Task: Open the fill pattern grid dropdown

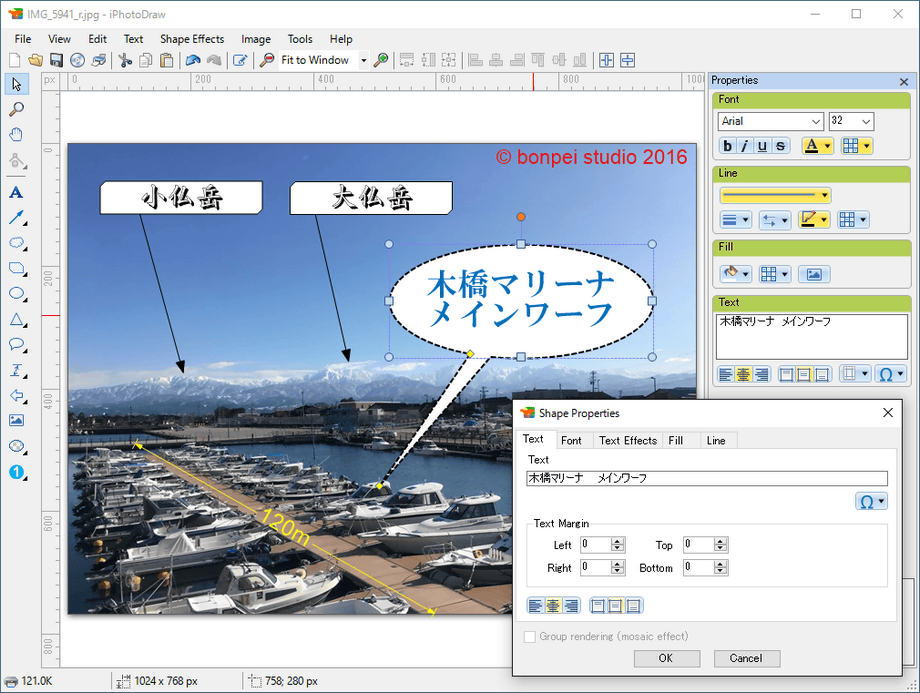Action: (775, 274)
